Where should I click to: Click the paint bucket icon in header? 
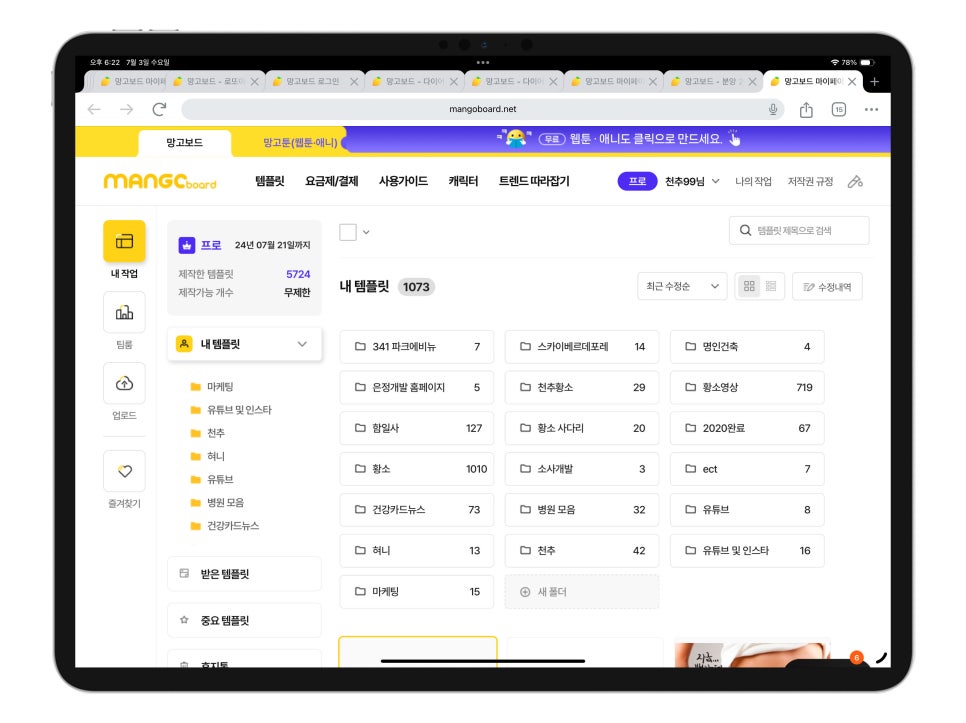point(855,182)
